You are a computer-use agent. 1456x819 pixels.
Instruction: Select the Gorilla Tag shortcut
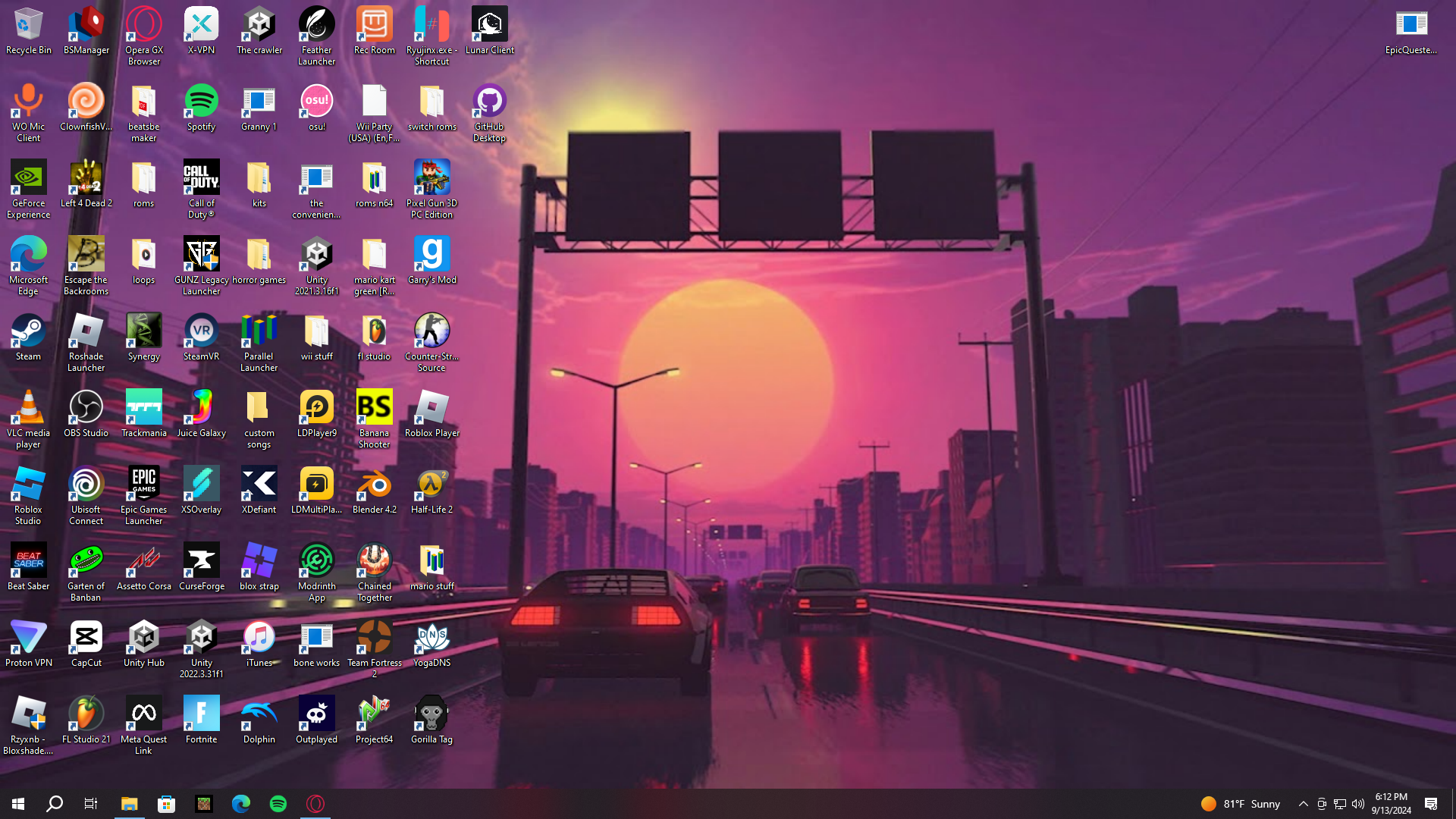click(432, 720)
